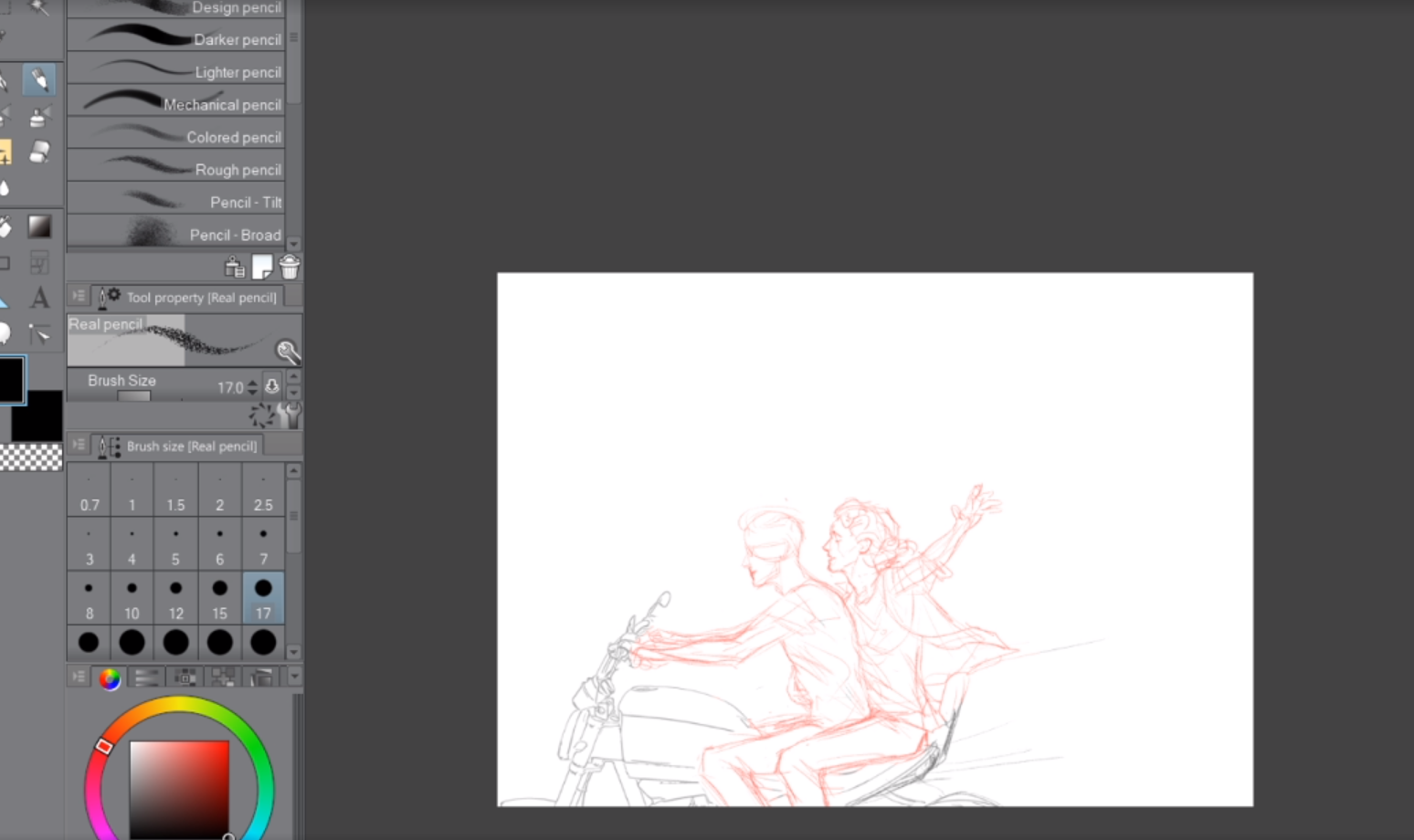Image resolution: width=1414 pixels, height=840 pixels.
Task: Click the Brush Size stepper arrows
Action: [252, 387]
